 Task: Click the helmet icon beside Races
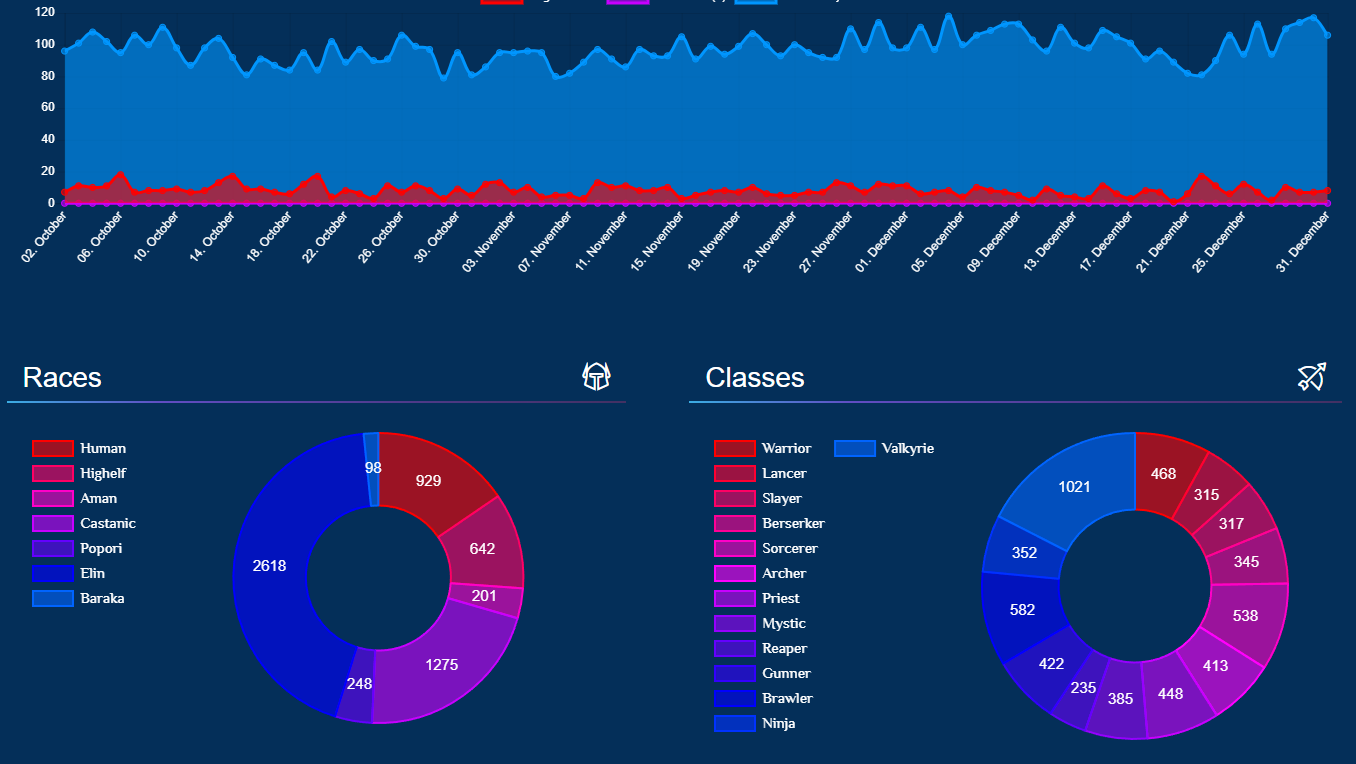(596, 377)
